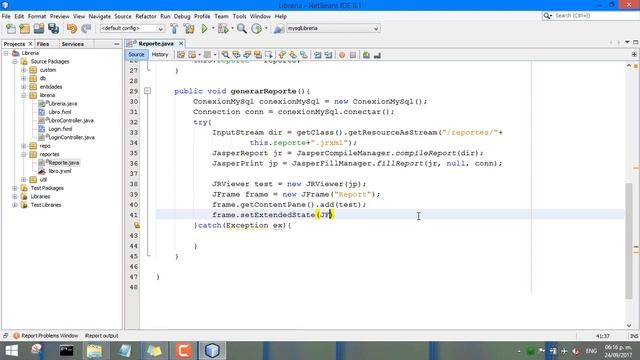
Task: Switch to the Files tab
Action: pyautogui.click(x=43, y=44)
